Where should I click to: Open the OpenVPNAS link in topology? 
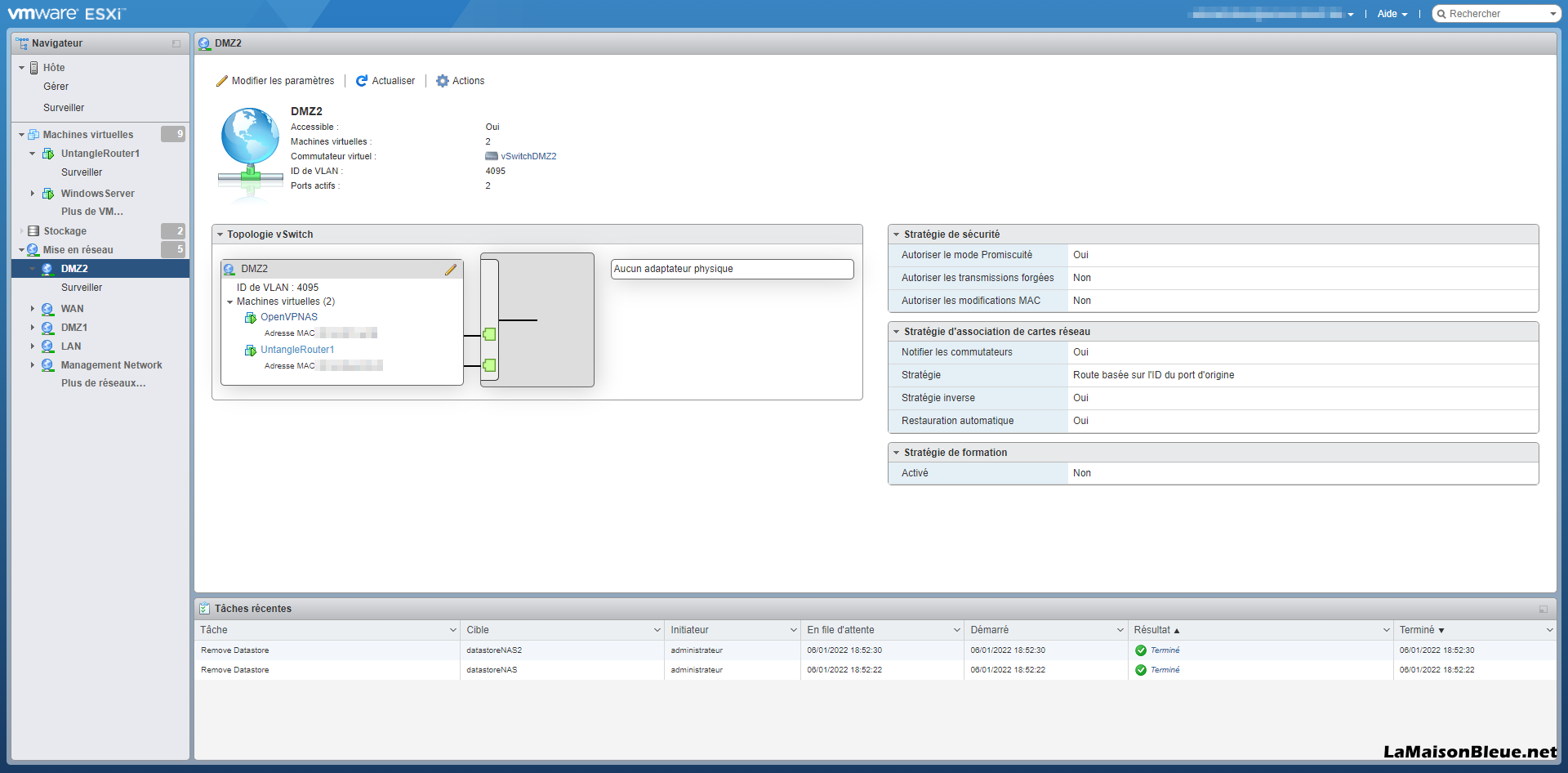point(289,317)
